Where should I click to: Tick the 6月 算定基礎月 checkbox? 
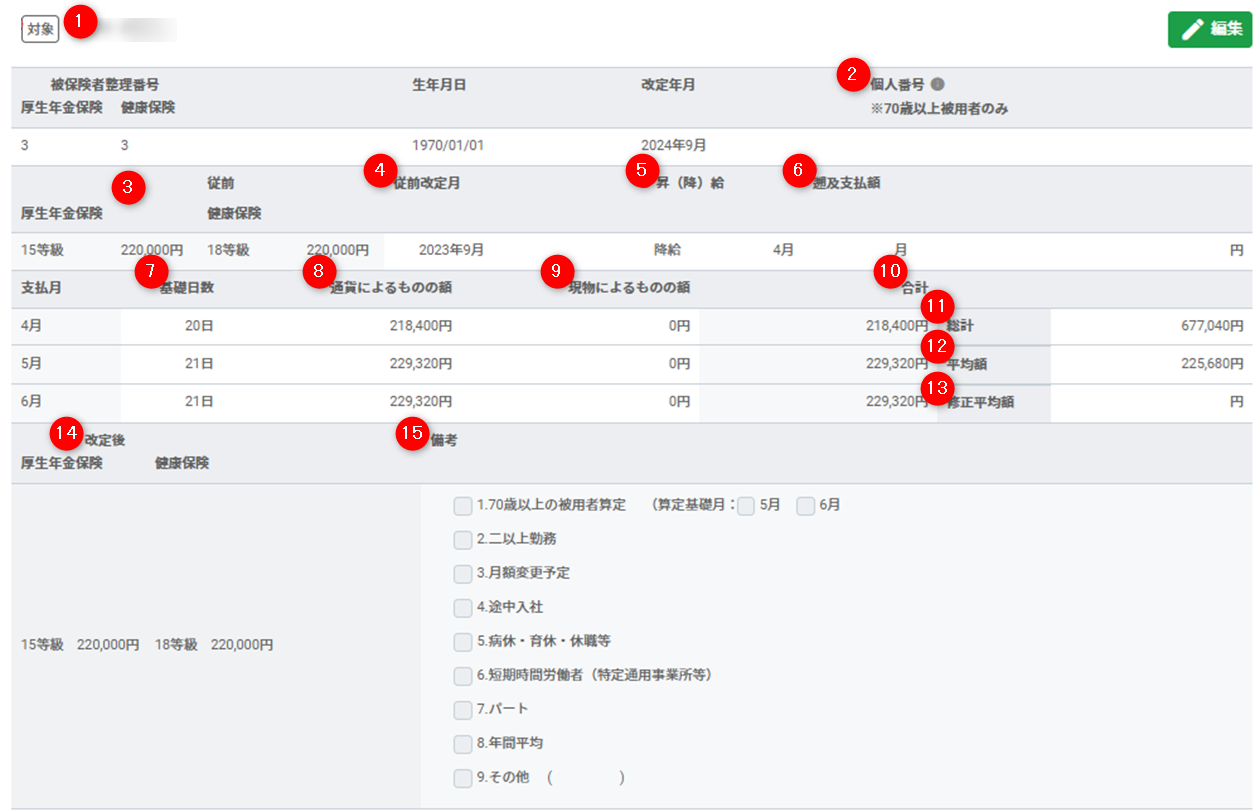pyautogui.click(x=806, y=506)
